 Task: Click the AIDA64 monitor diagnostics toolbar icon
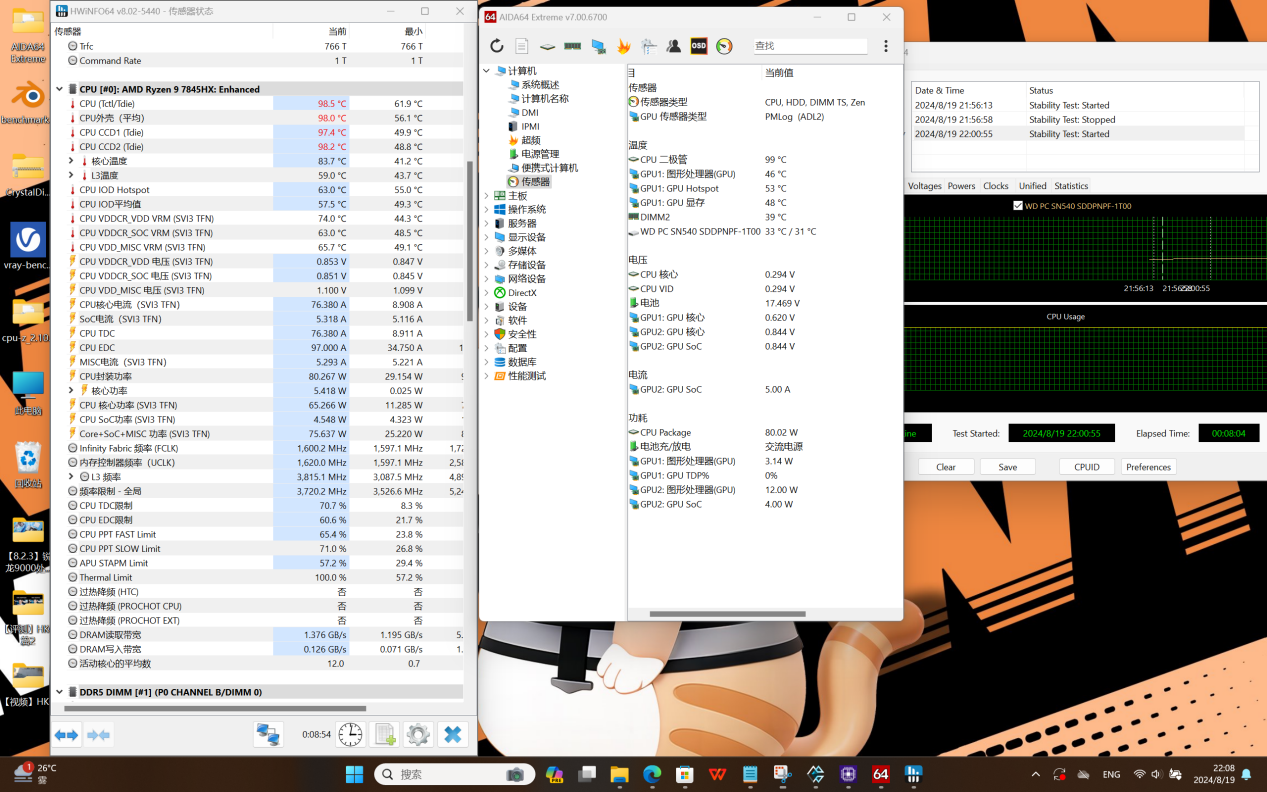point(598,46)
